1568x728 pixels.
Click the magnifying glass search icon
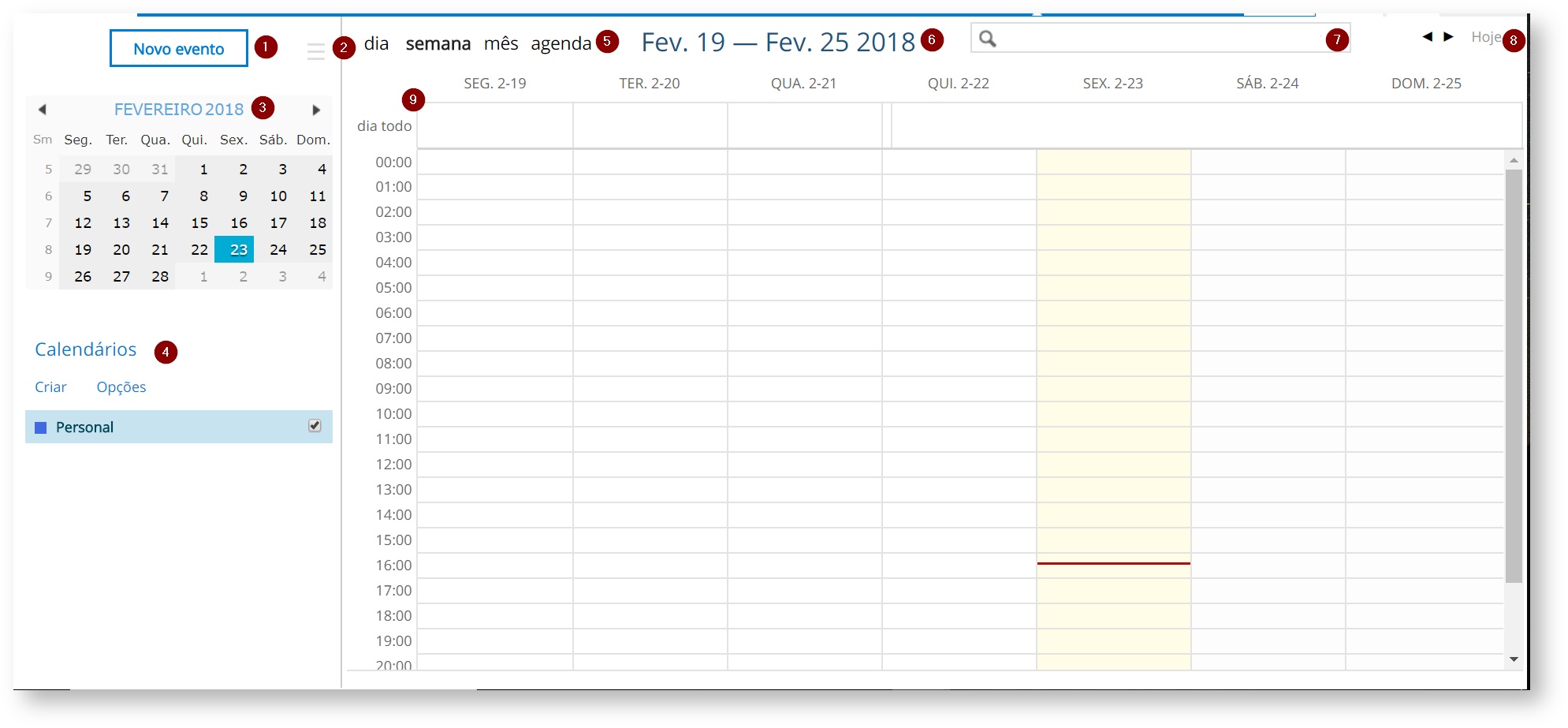(987, 39)
